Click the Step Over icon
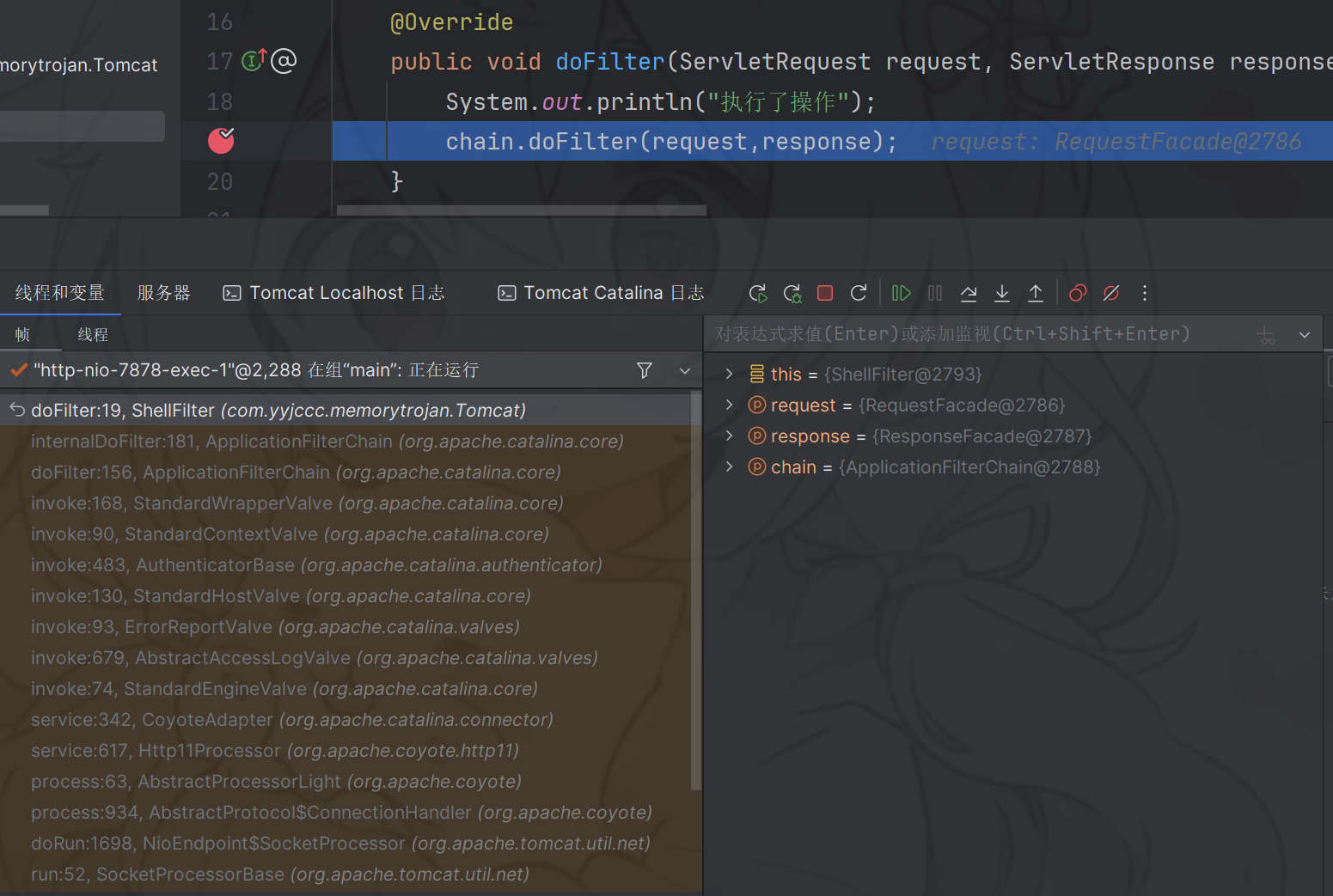1333x896 pixels. coord(969,294)
